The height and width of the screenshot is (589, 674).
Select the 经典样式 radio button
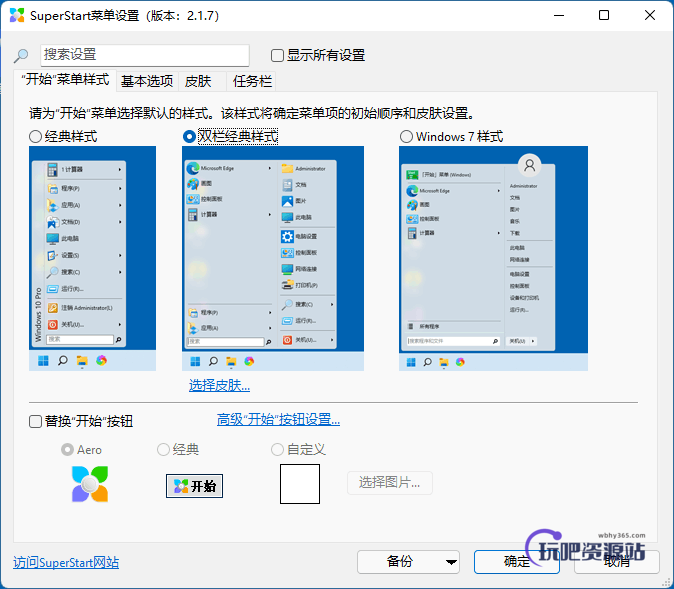(35, 137)
